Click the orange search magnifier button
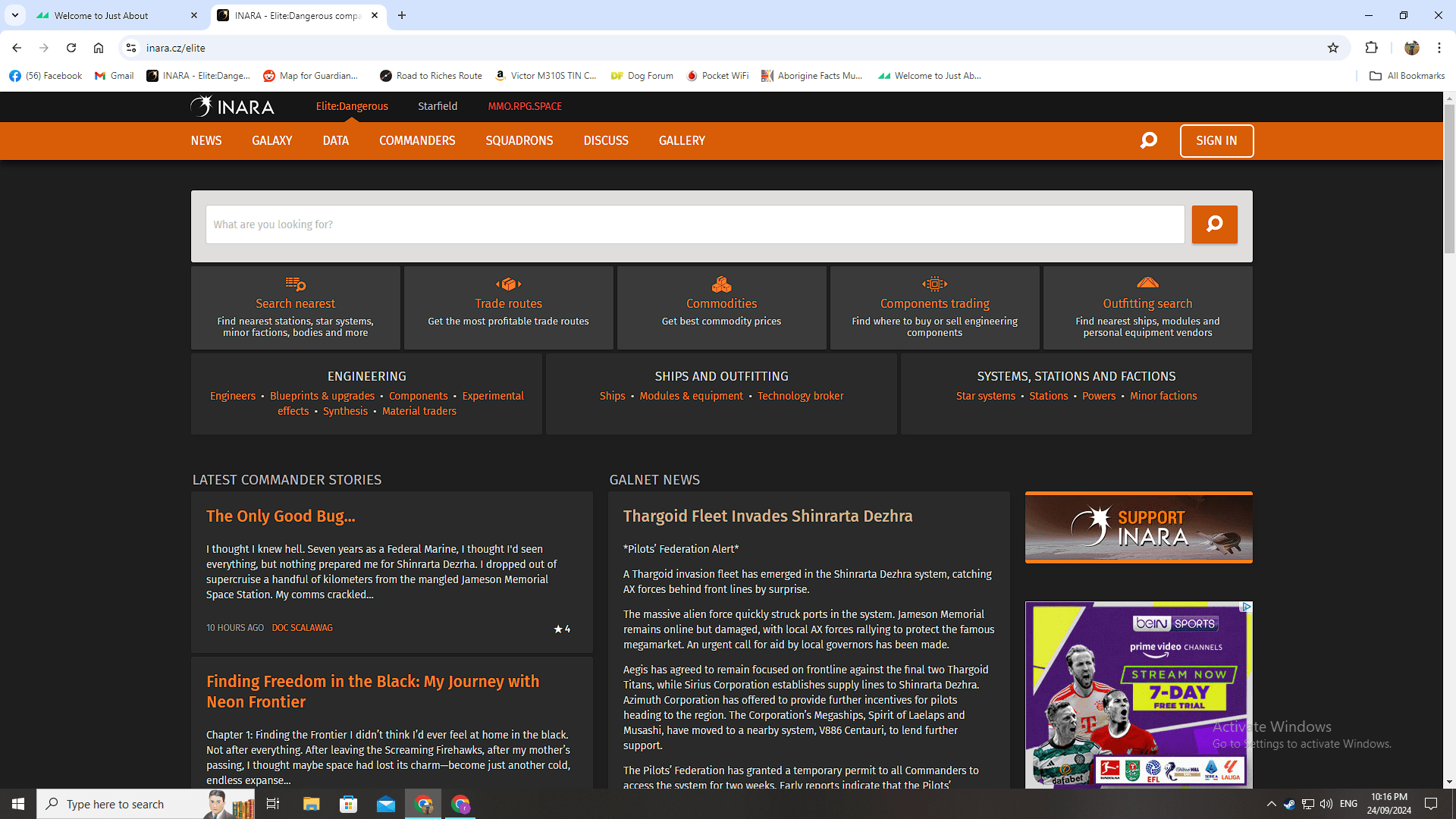The image size is (1456, 819). point(1214,224)
